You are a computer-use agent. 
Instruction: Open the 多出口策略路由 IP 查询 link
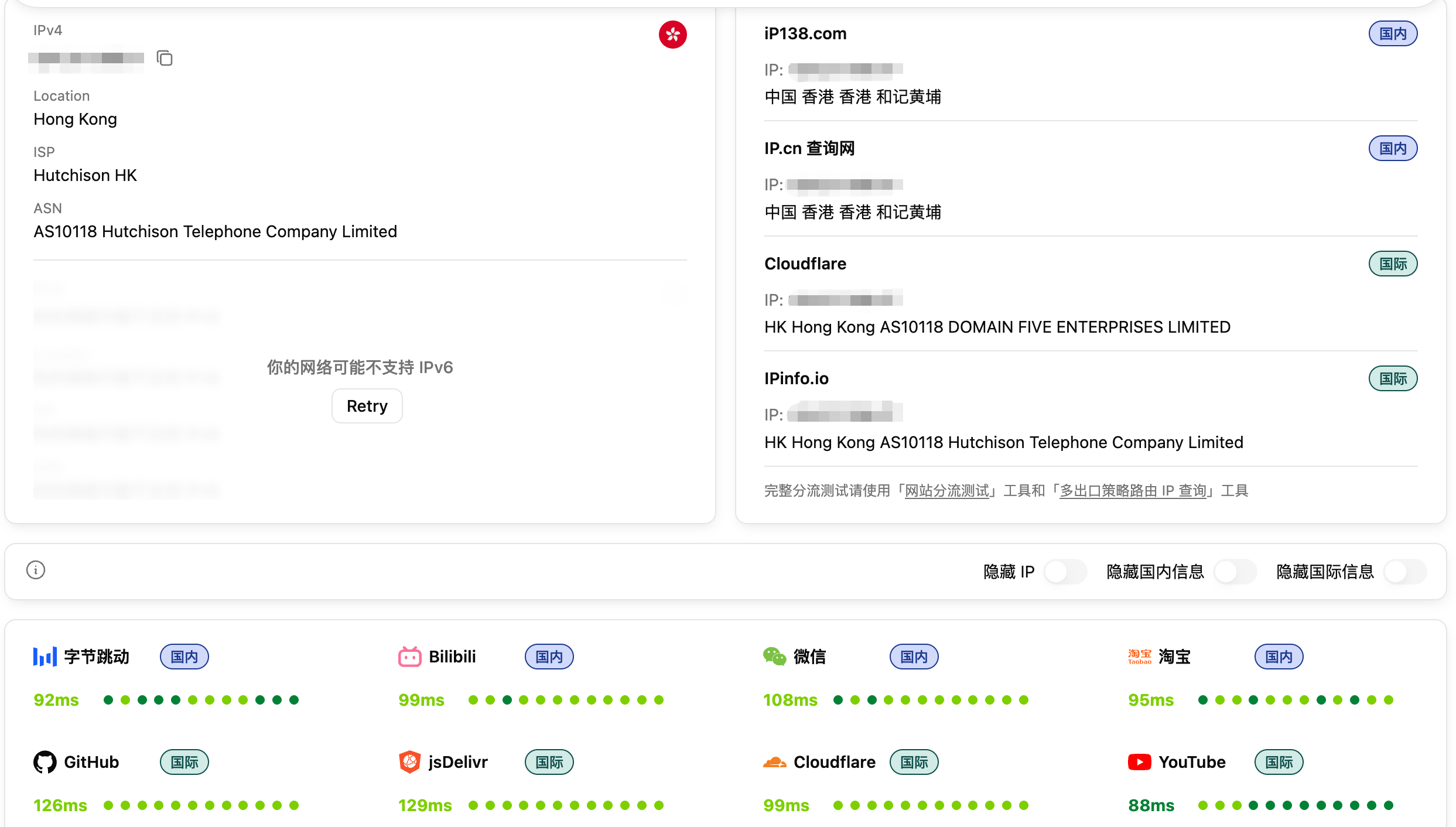pos(1133,491)
